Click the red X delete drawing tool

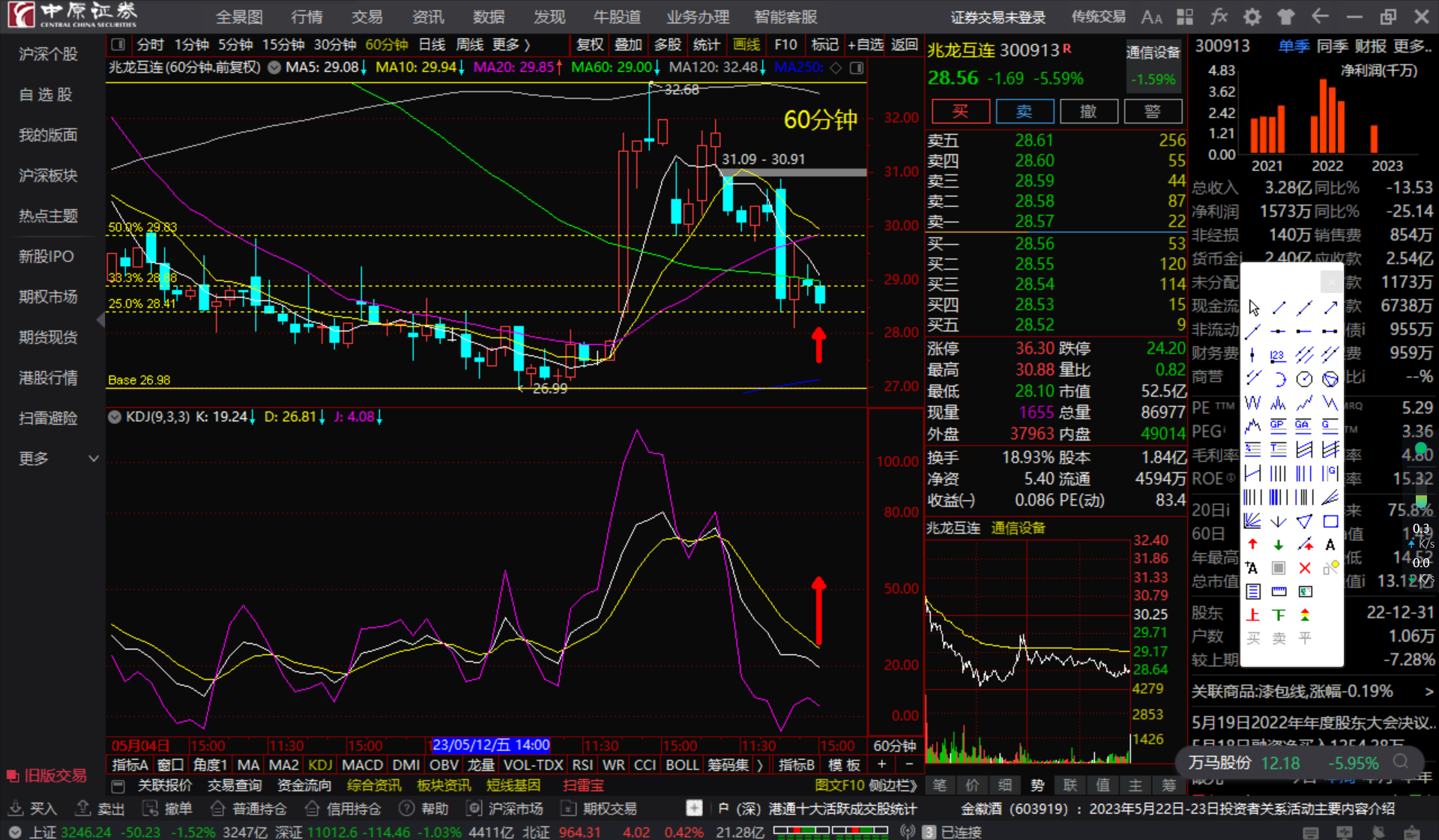pos(1304,568)
